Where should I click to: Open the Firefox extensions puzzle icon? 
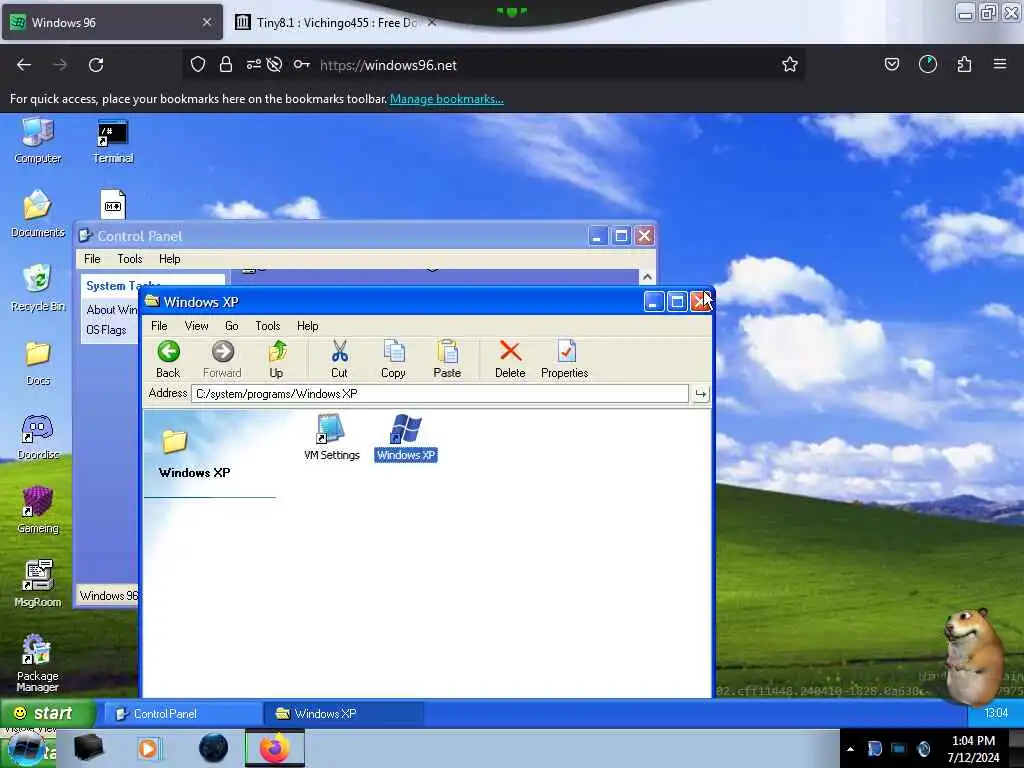point(964,64)
